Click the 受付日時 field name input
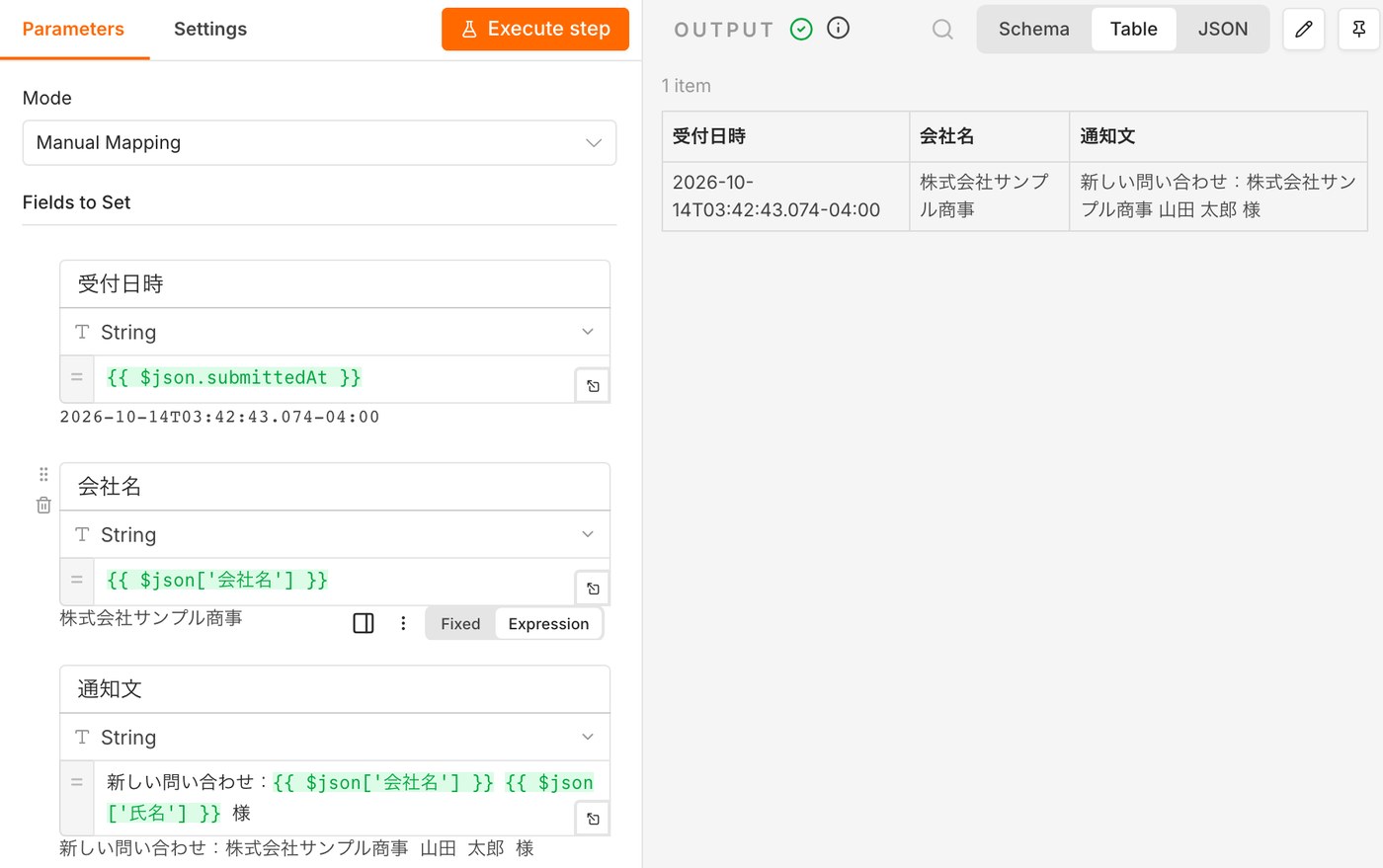1383x868 pixels. [x=335, y=284]
